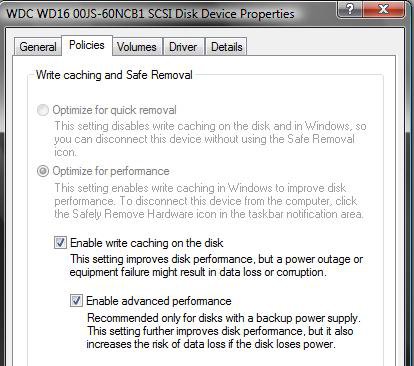Click the Safely Remove Hardware description paragraph

tap(209, 201)
